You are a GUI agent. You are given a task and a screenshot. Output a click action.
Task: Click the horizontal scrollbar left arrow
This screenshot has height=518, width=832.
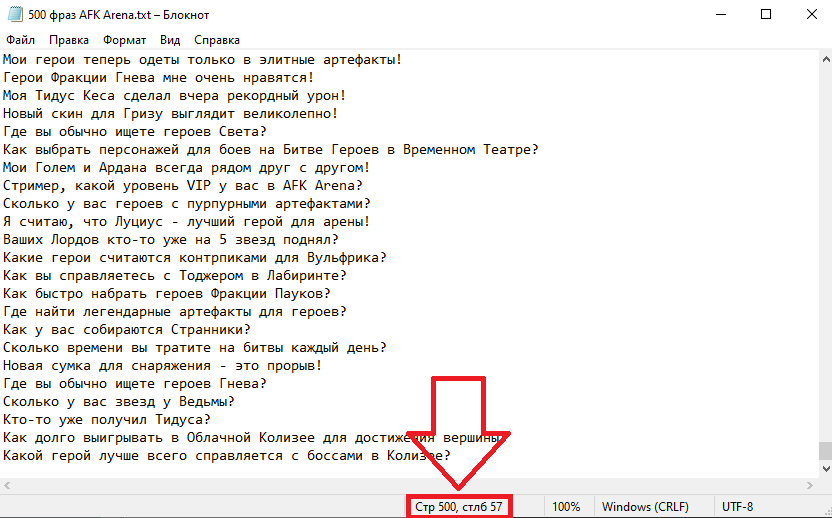pos(8,484)
